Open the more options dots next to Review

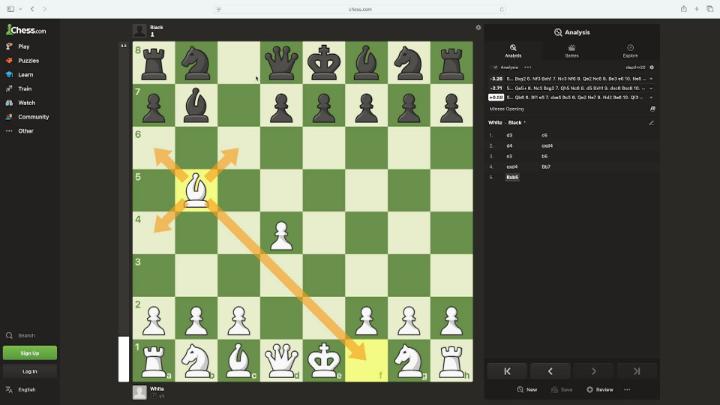click(627, 389)
